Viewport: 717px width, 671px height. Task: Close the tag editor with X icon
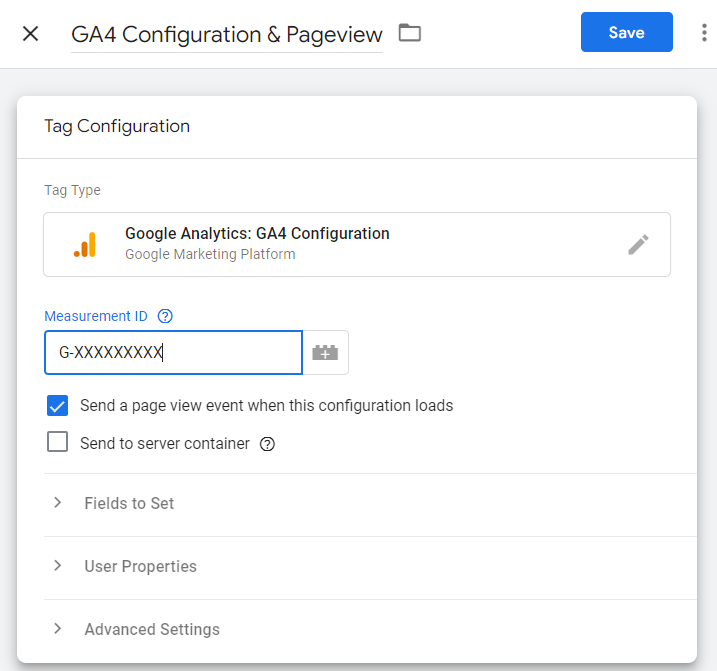31,33
